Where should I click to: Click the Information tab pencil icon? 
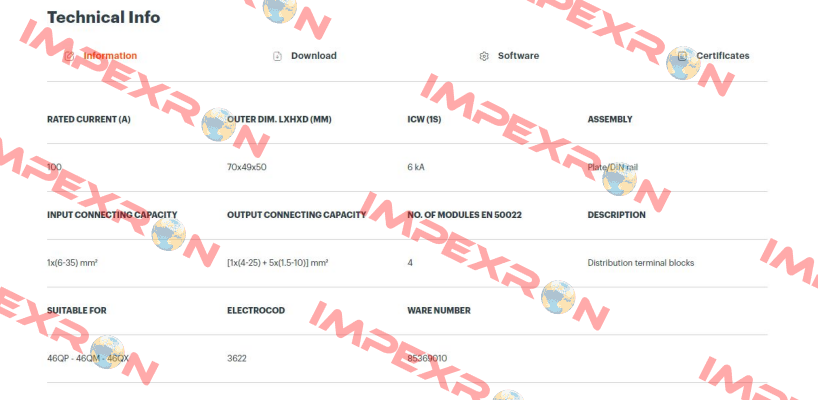click(x=69, y=56)
